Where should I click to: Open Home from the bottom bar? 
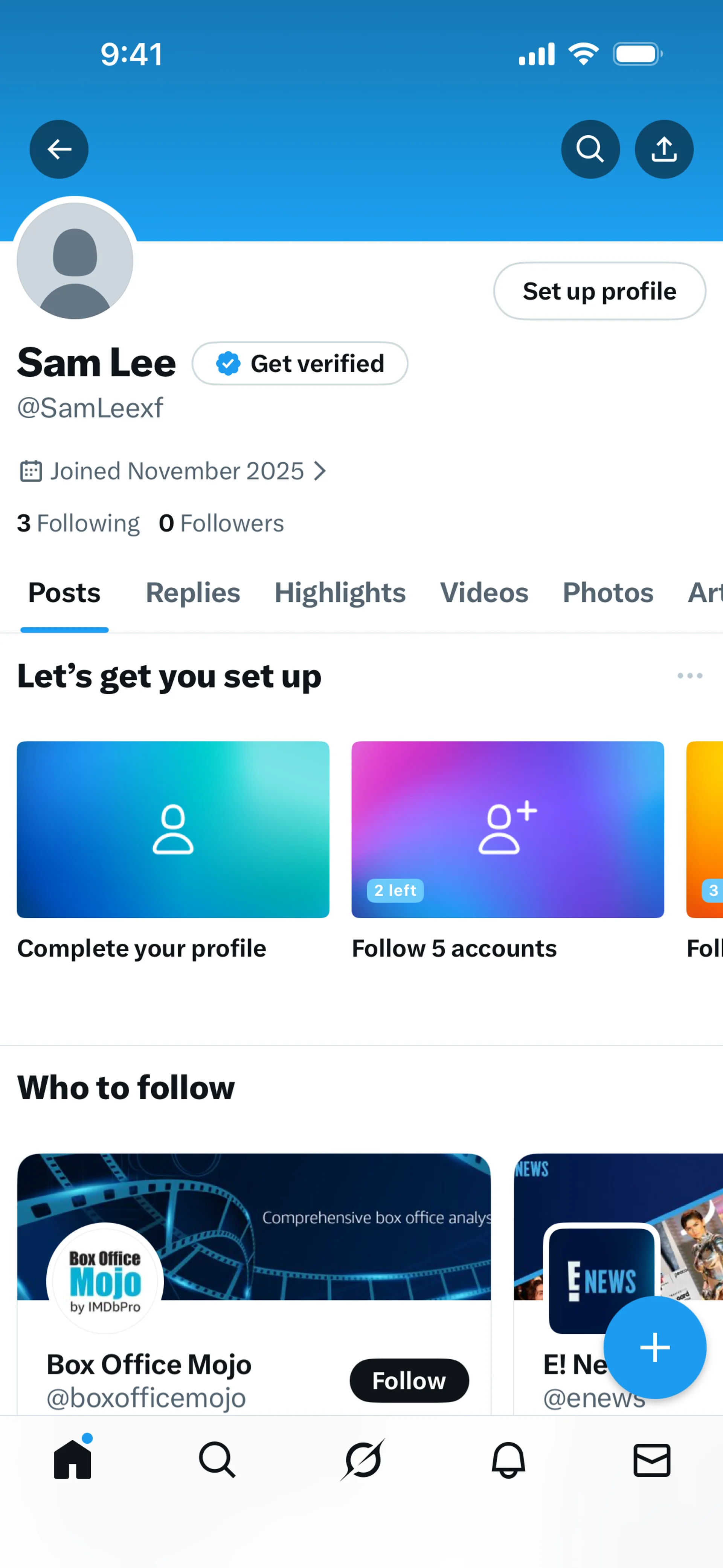[72, 1459]
